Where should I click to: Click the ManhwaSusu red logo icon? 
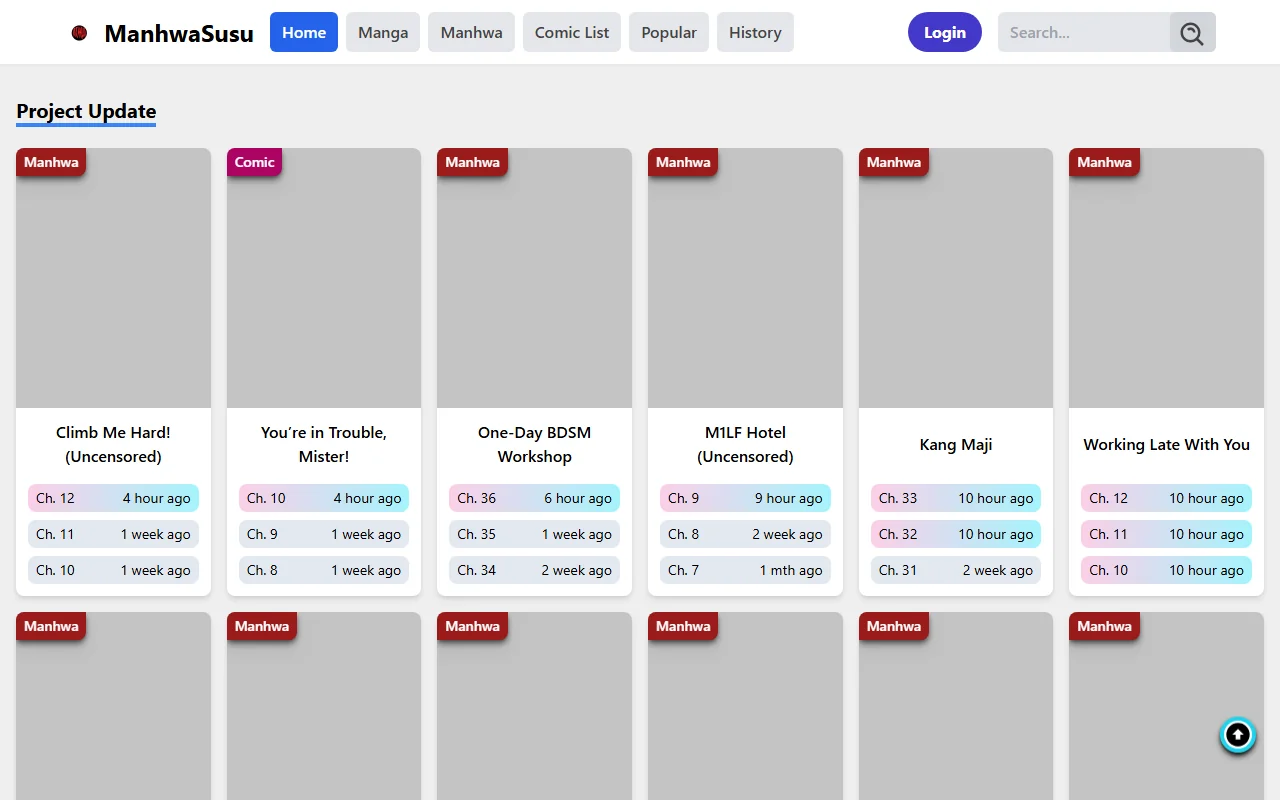pyautogui.click(x=80, y=33)
